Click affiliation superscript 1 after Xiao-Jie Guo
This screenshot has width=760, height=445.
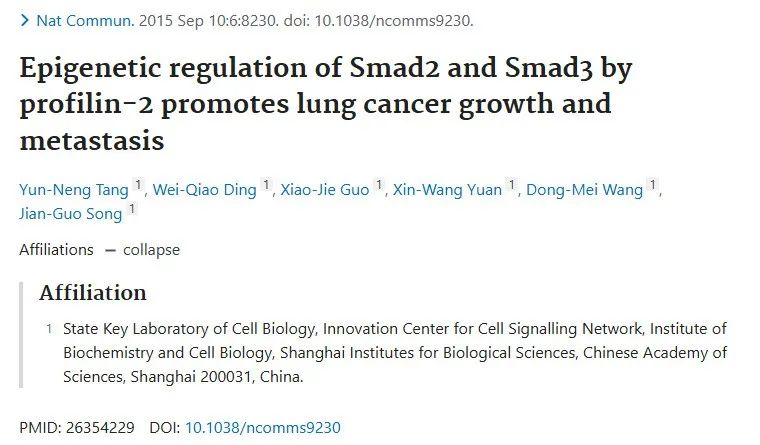point(379,185)
